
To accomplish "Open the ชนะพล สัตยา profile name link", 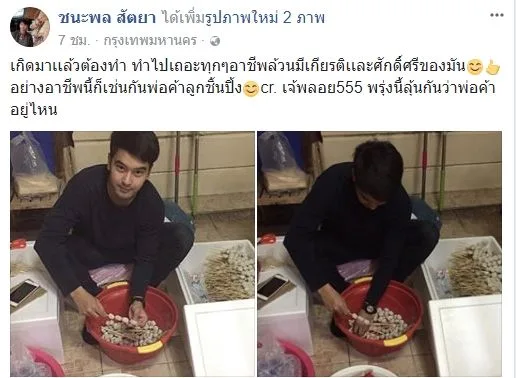I will 107,18.
